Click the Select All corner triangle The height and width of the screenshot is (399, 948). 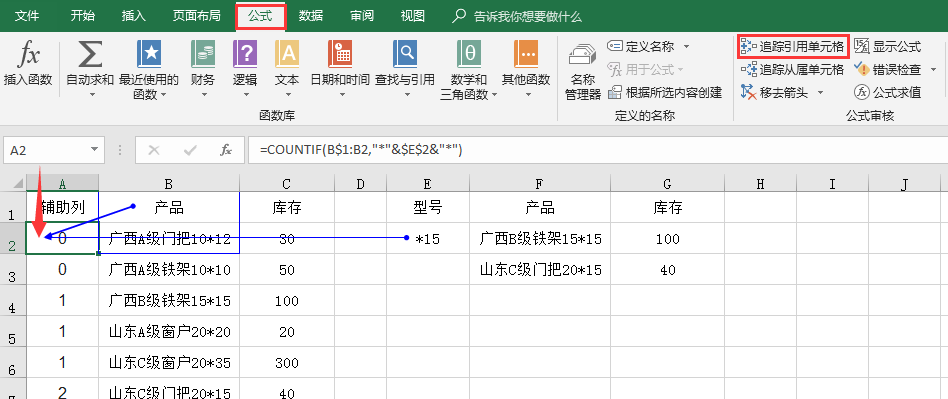pos(19,184)
